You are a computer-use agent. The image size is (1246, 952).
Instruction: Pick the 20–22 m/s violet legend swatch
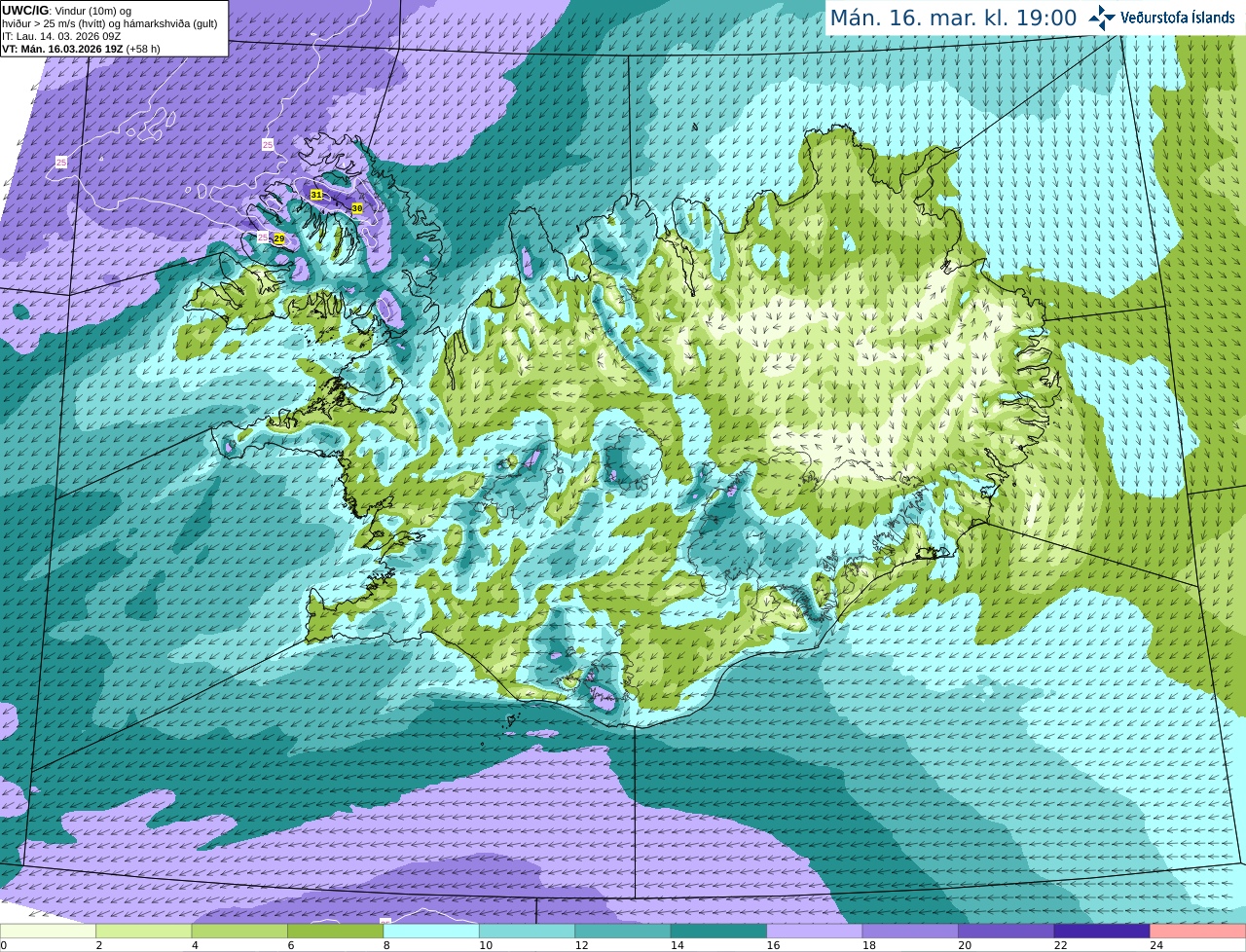coord(1007,931)
